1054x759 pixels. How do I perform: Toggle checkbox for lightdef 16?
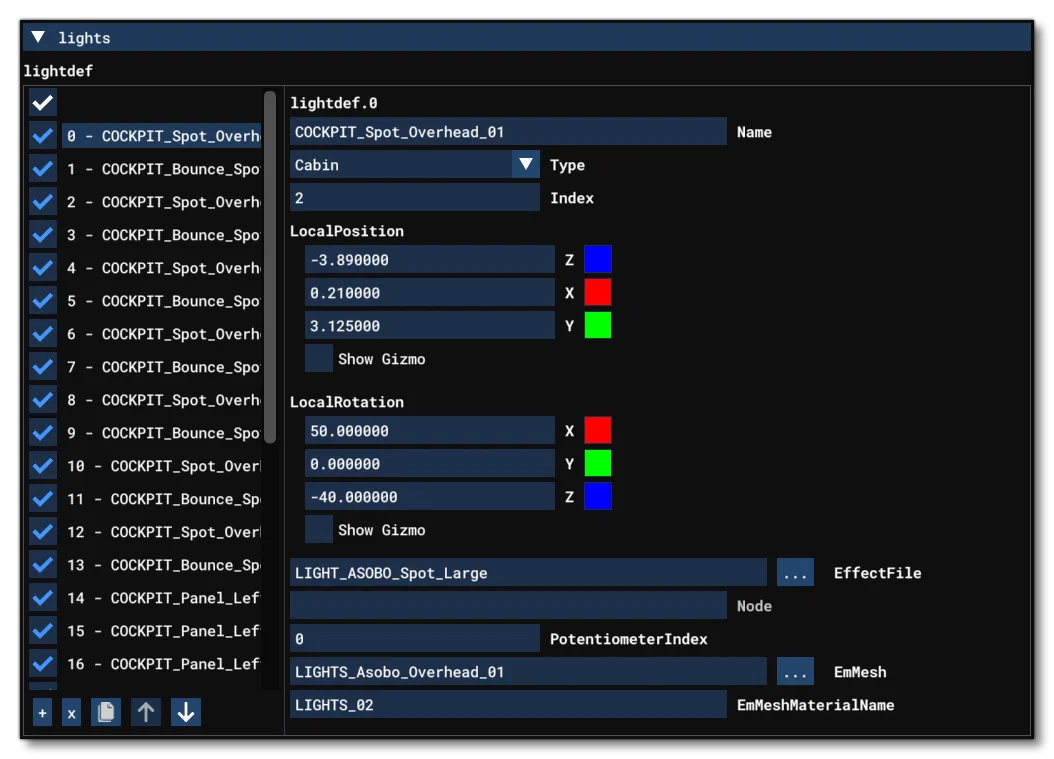[42, 664]
